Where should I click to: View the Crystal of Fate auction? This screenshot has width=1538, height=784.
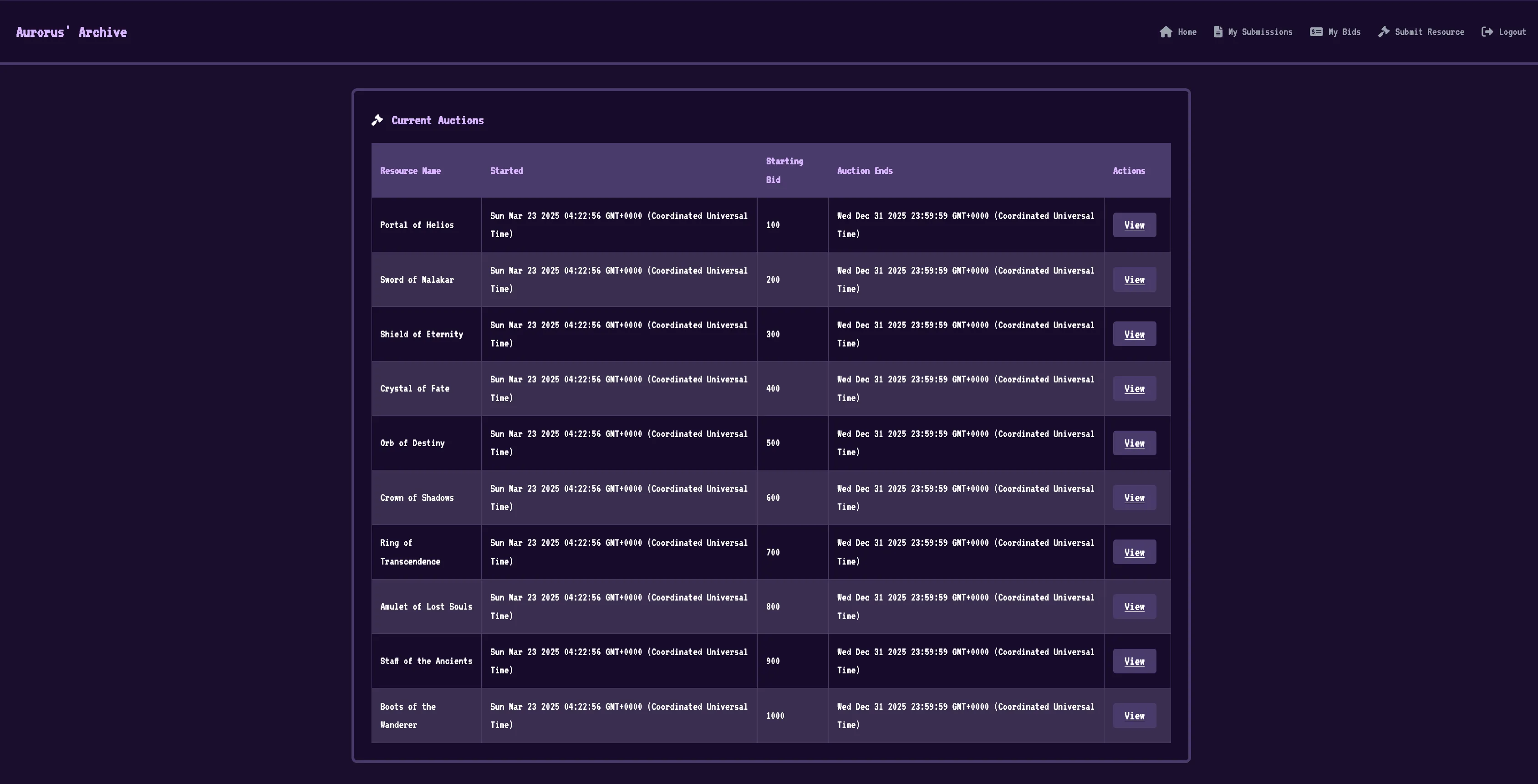(1134, 389)
